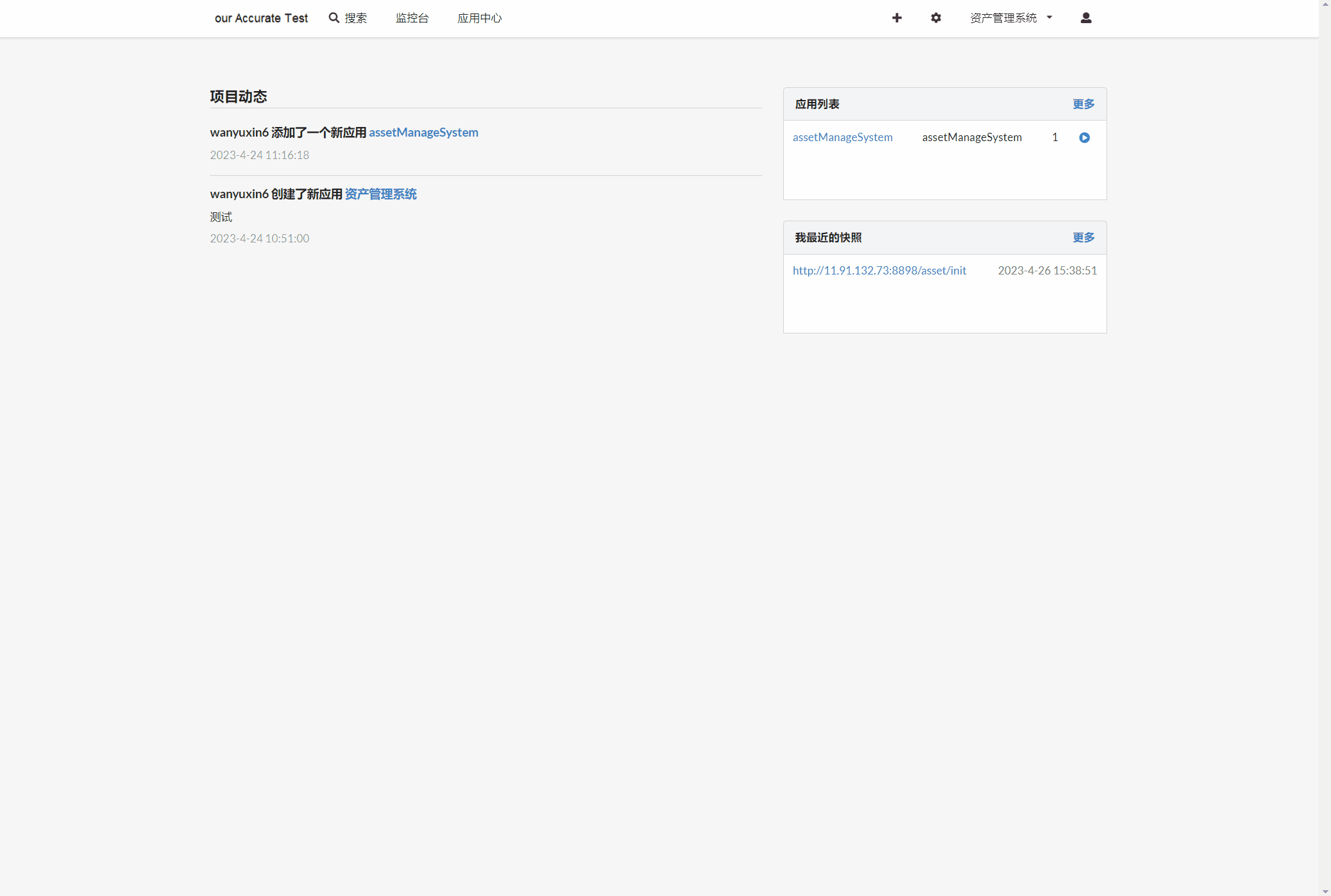The image size is (1331, 896).
Task: Open assetManageSystem link in project activity
Action: click(423, 132)
